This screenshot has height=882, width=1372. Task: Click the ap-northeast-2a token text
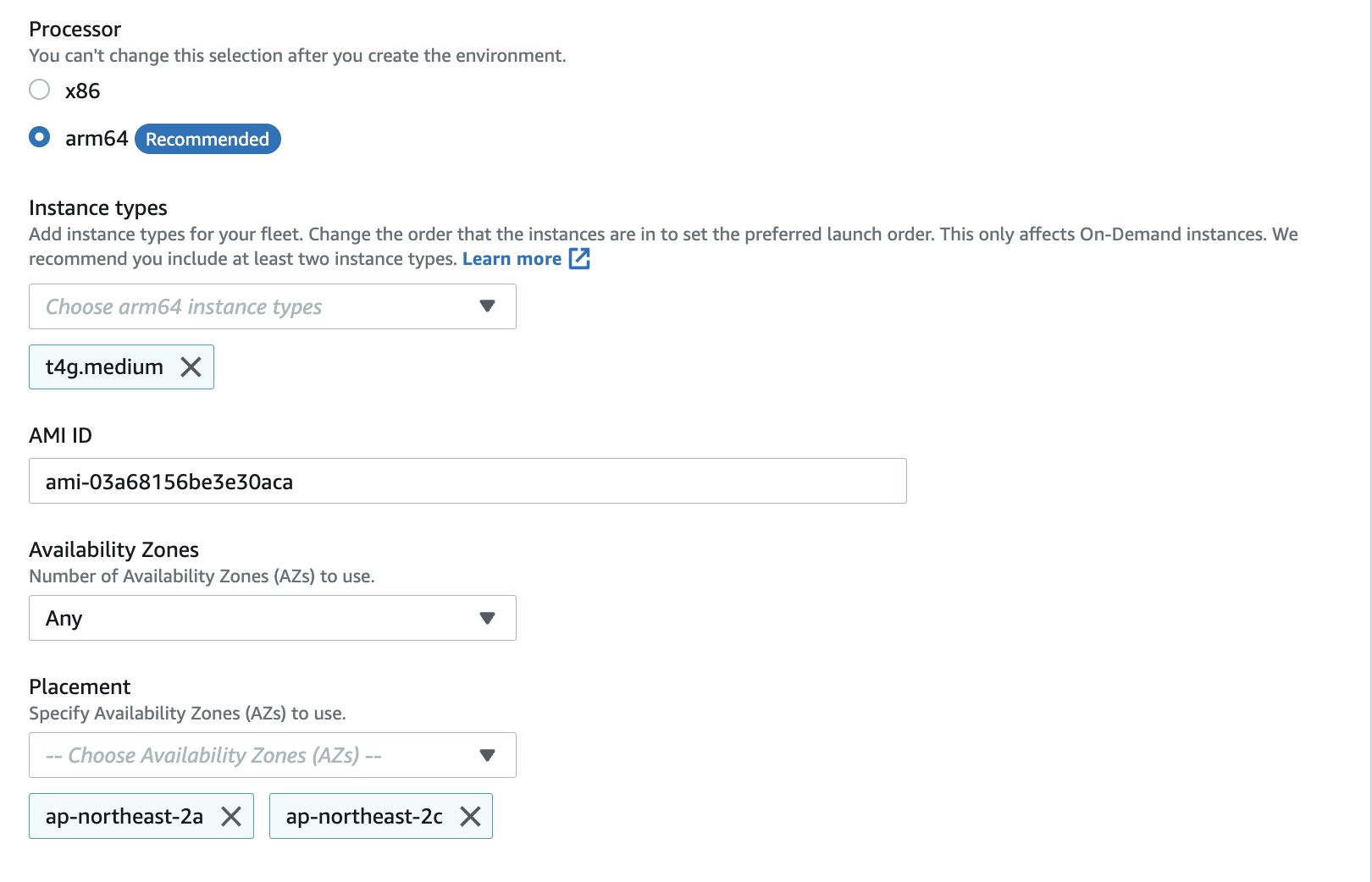pyautogui.click(x=124, y=817)
